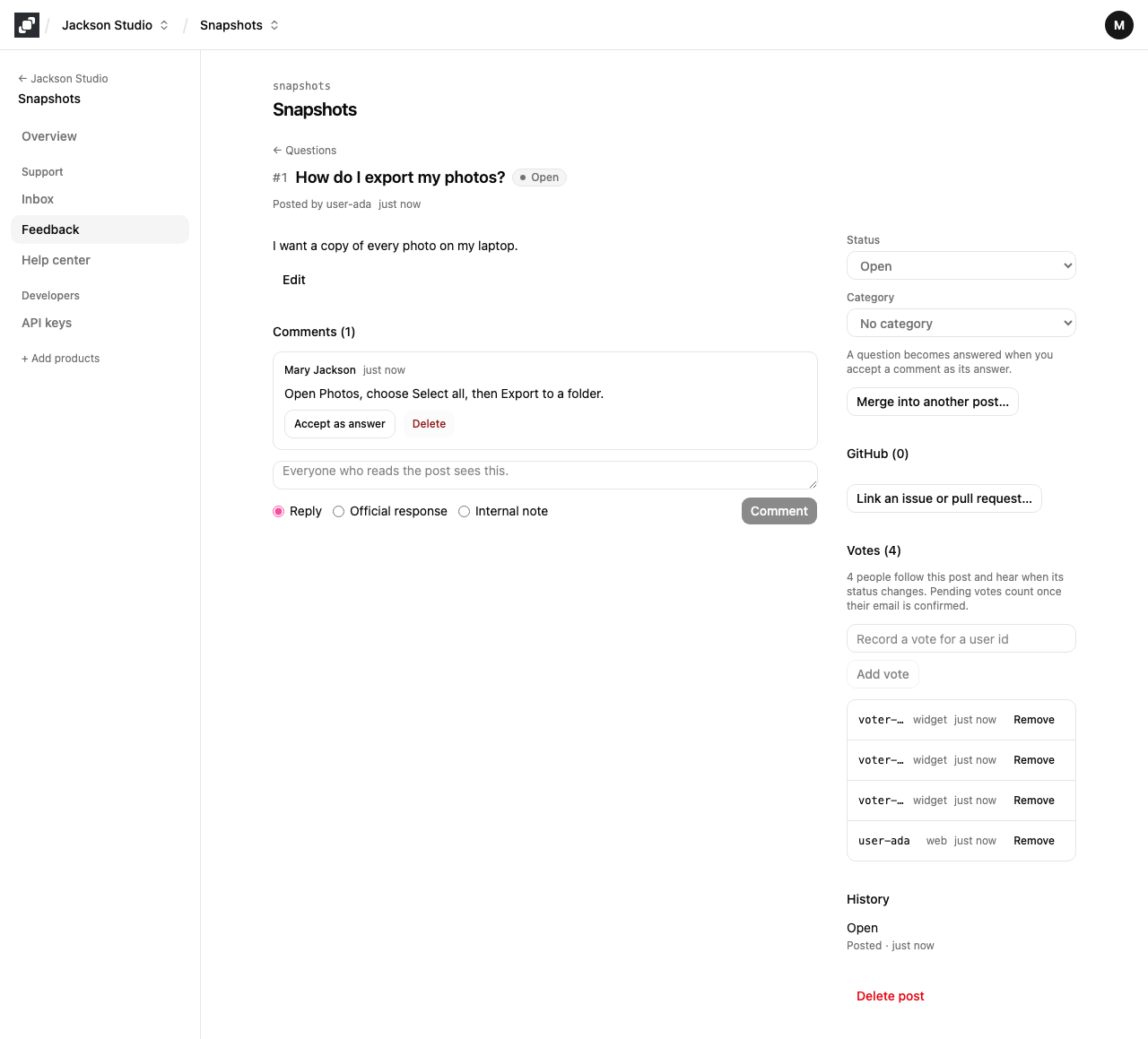Open the Overview sidebar item
The image size is (1148, 1039).
tap(100, 136)
